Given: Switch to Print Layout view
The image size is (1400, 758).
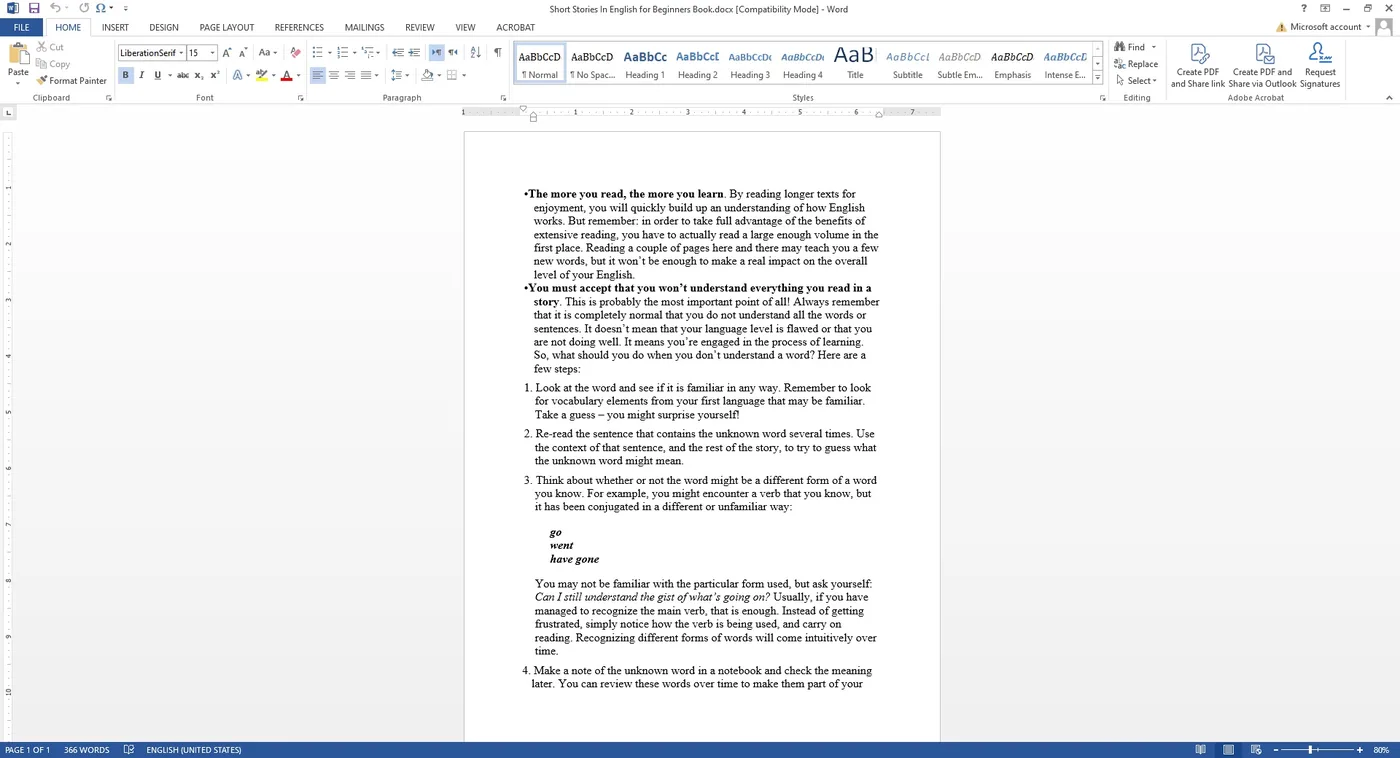Looking at the screenshot, I should (x=1228, y=750).
